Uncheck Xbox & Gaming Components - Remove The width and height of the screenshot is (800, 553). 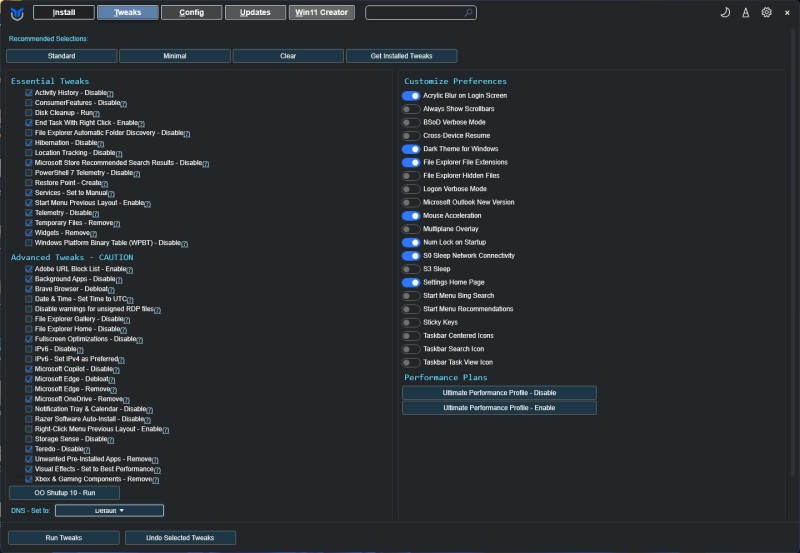click(29, 479)
